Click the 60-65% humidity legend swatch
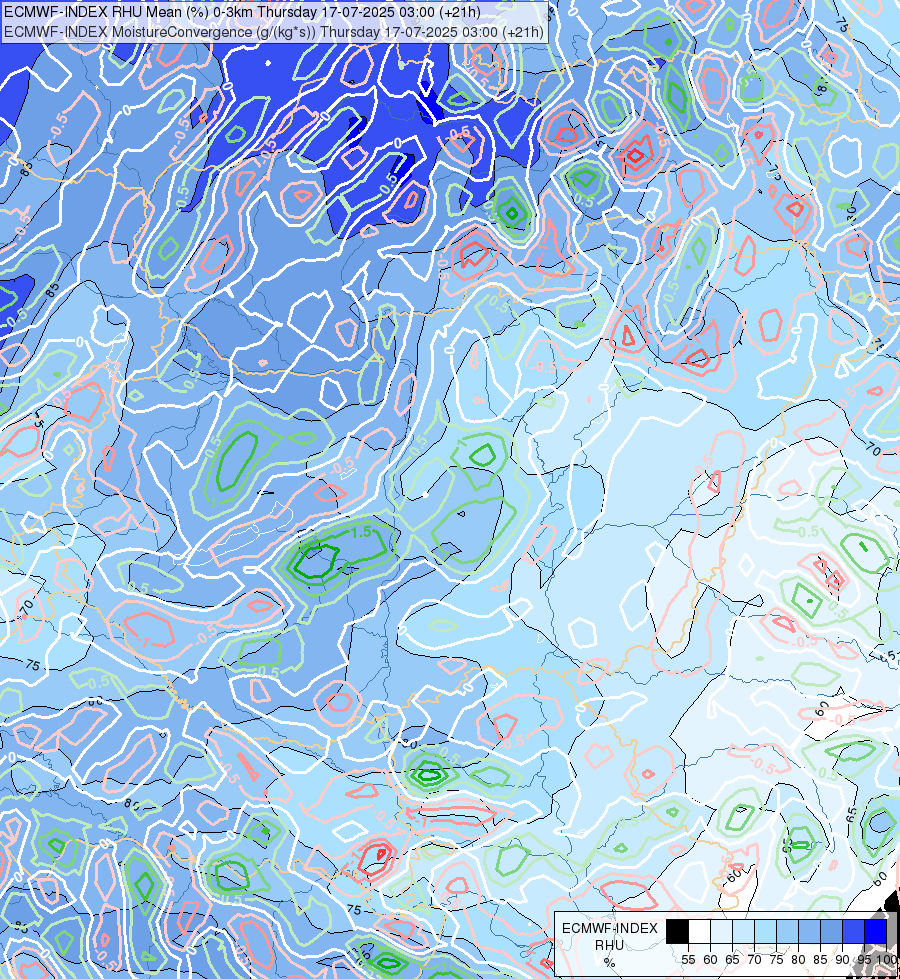This screenshot has width=900, height=979. click(x=721, y=931)
